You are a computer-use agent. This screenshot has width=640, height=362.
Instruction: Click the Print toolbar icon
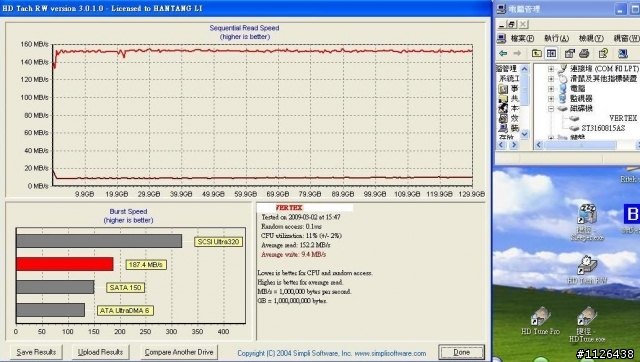coord(584,53)
